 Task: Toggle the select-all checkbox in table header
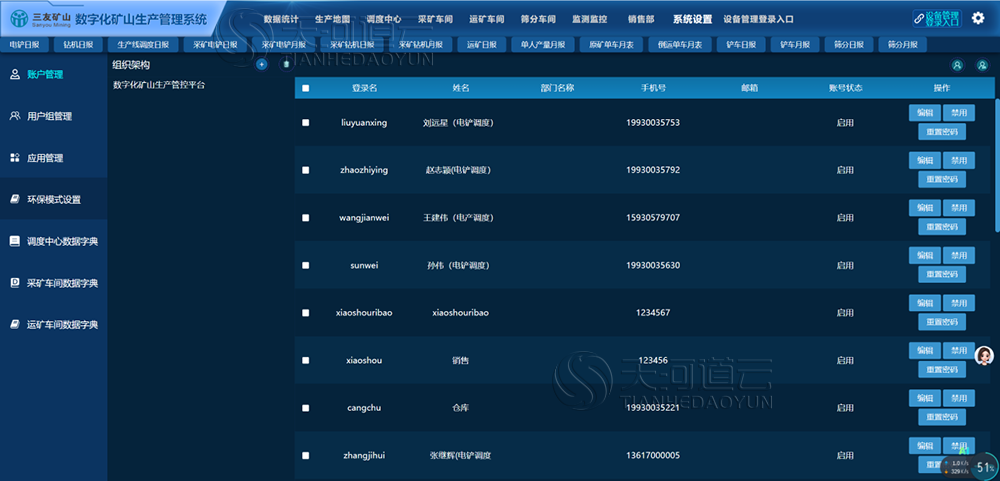click(x=305, y=88)
